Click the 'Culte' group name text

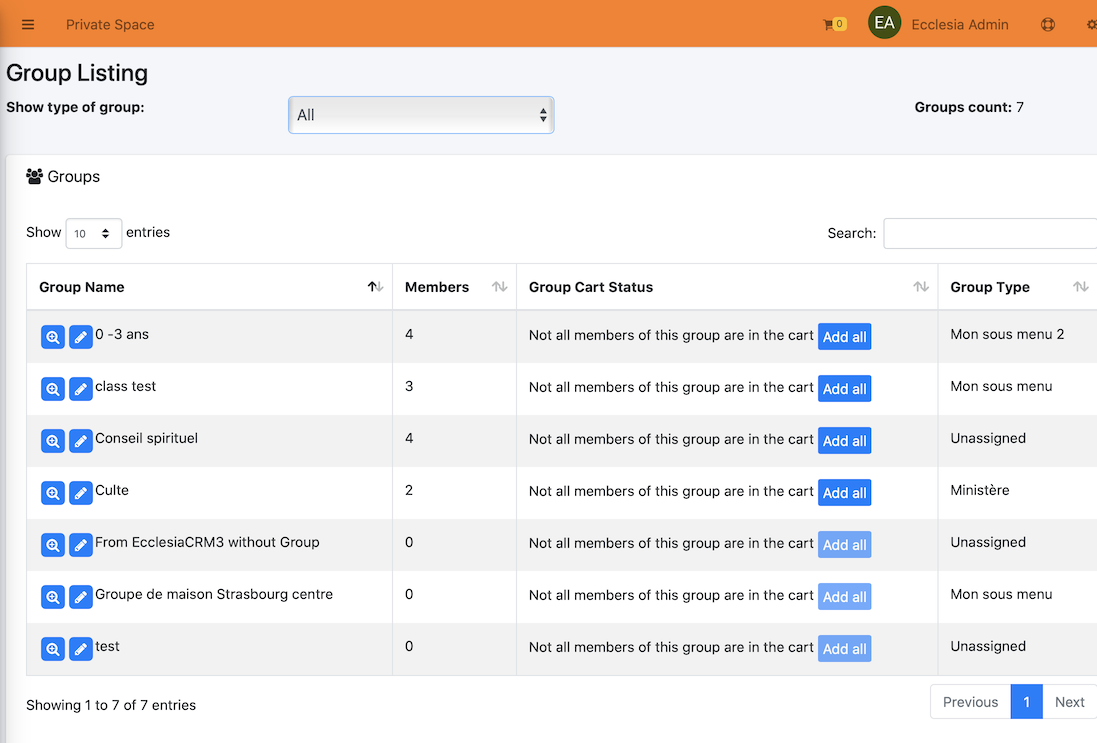(112, 490)
